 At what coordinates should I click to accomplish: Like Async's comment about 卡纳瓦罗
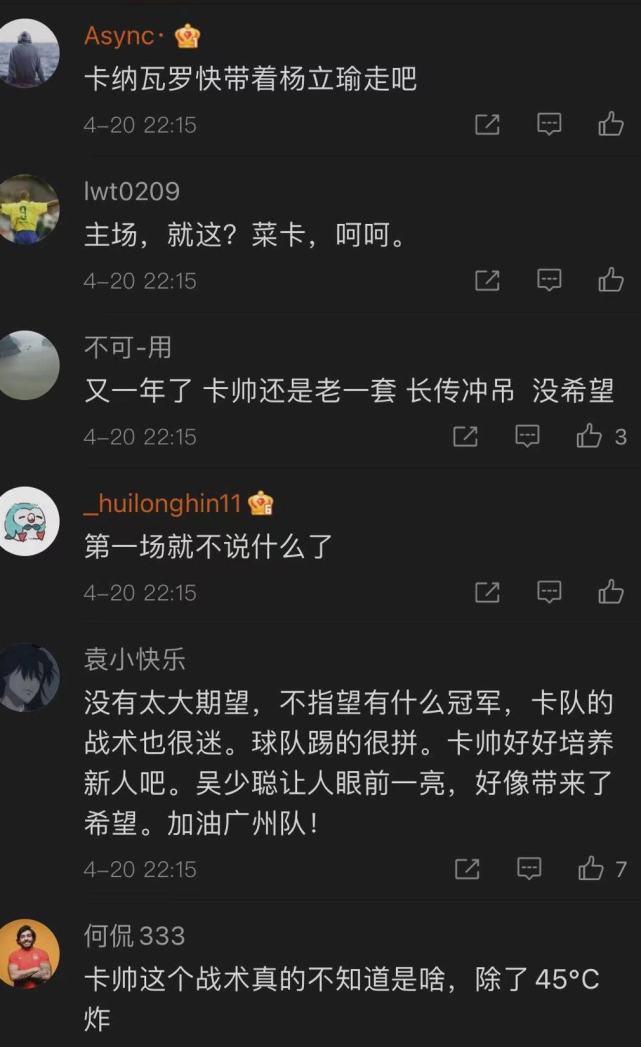click(x=610, y=124)
